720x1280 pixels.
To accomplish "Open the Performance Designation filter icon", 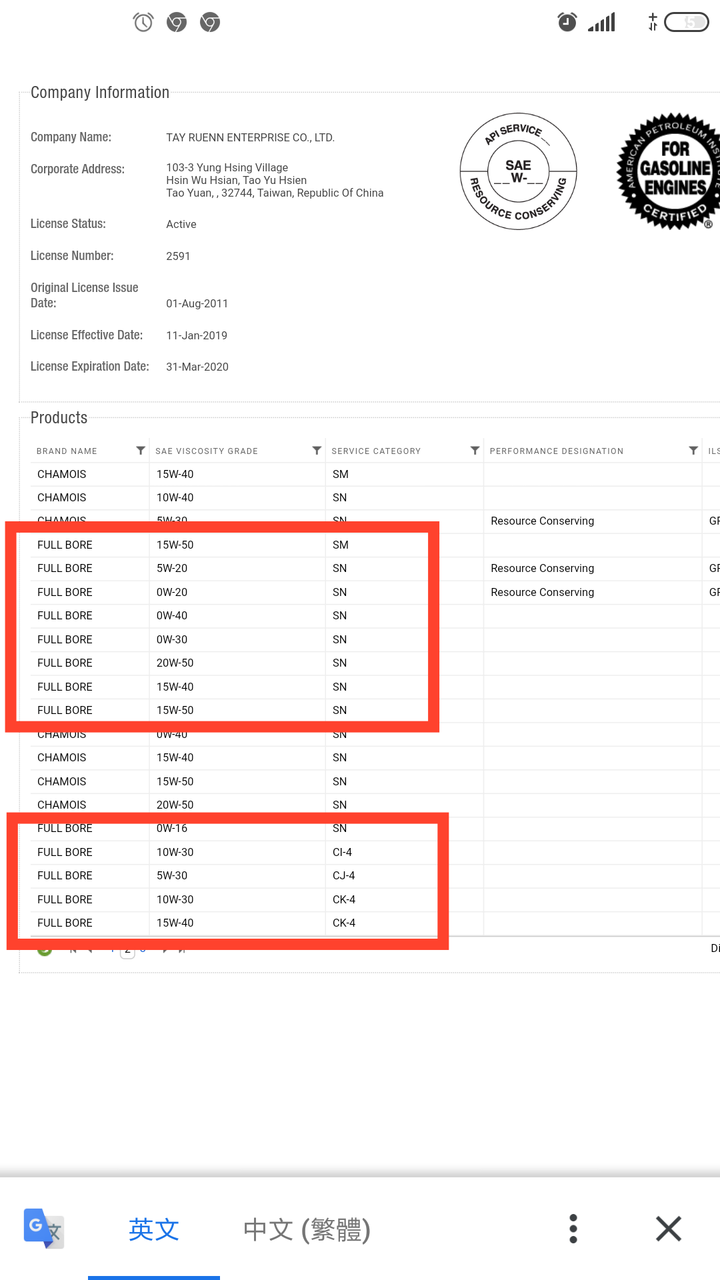I will pos(694,451).
